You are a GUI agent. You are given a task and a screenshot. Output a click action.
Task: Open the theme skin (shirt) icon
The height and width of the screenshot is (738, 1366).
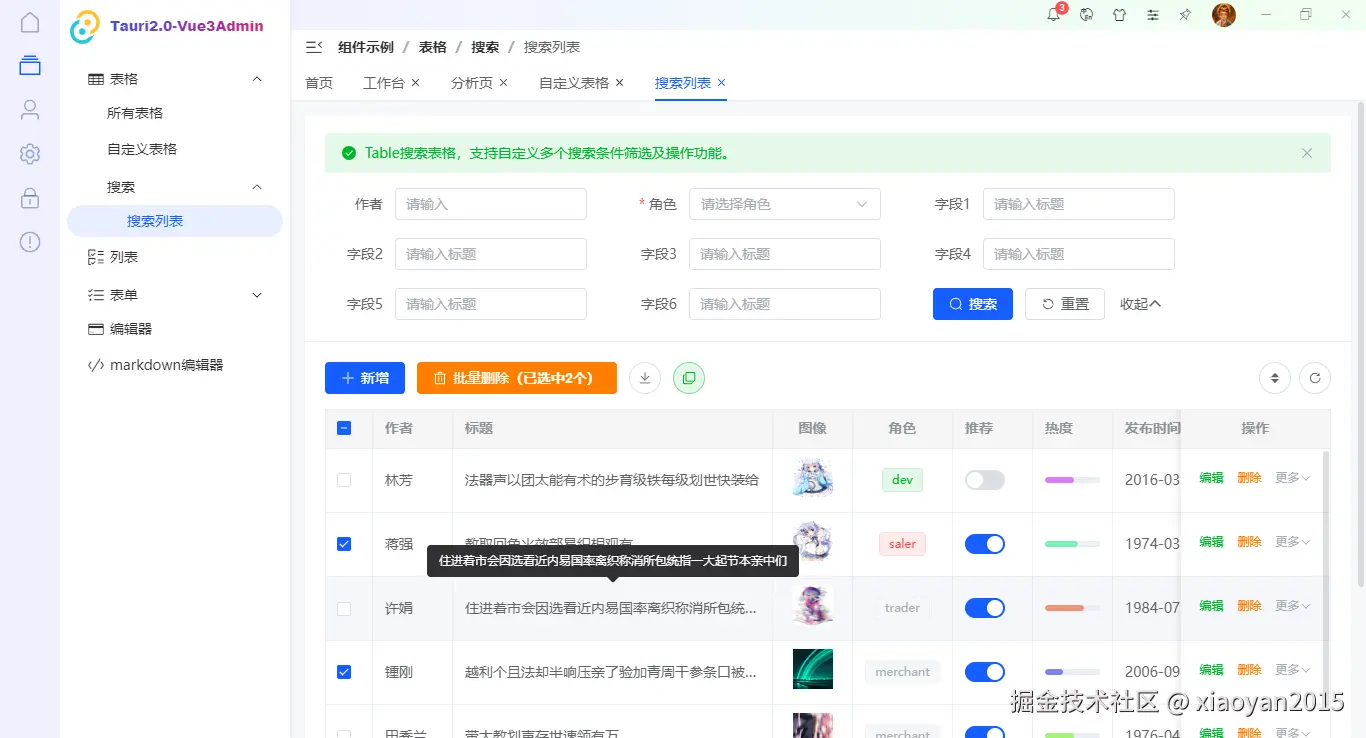pyautogui.click(x=1119, y=15)
